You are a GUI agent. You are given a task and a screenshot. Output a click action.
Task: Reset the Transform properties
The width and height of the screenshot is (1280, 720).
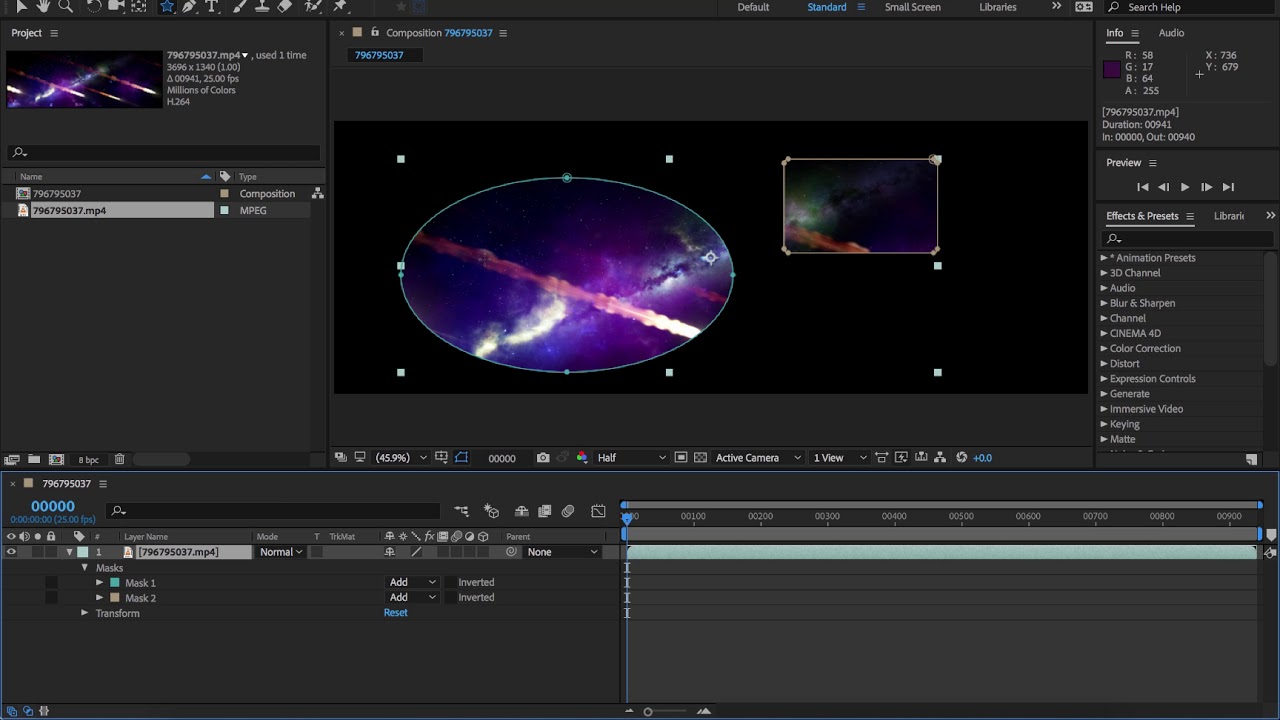click(x=395, y=613)
